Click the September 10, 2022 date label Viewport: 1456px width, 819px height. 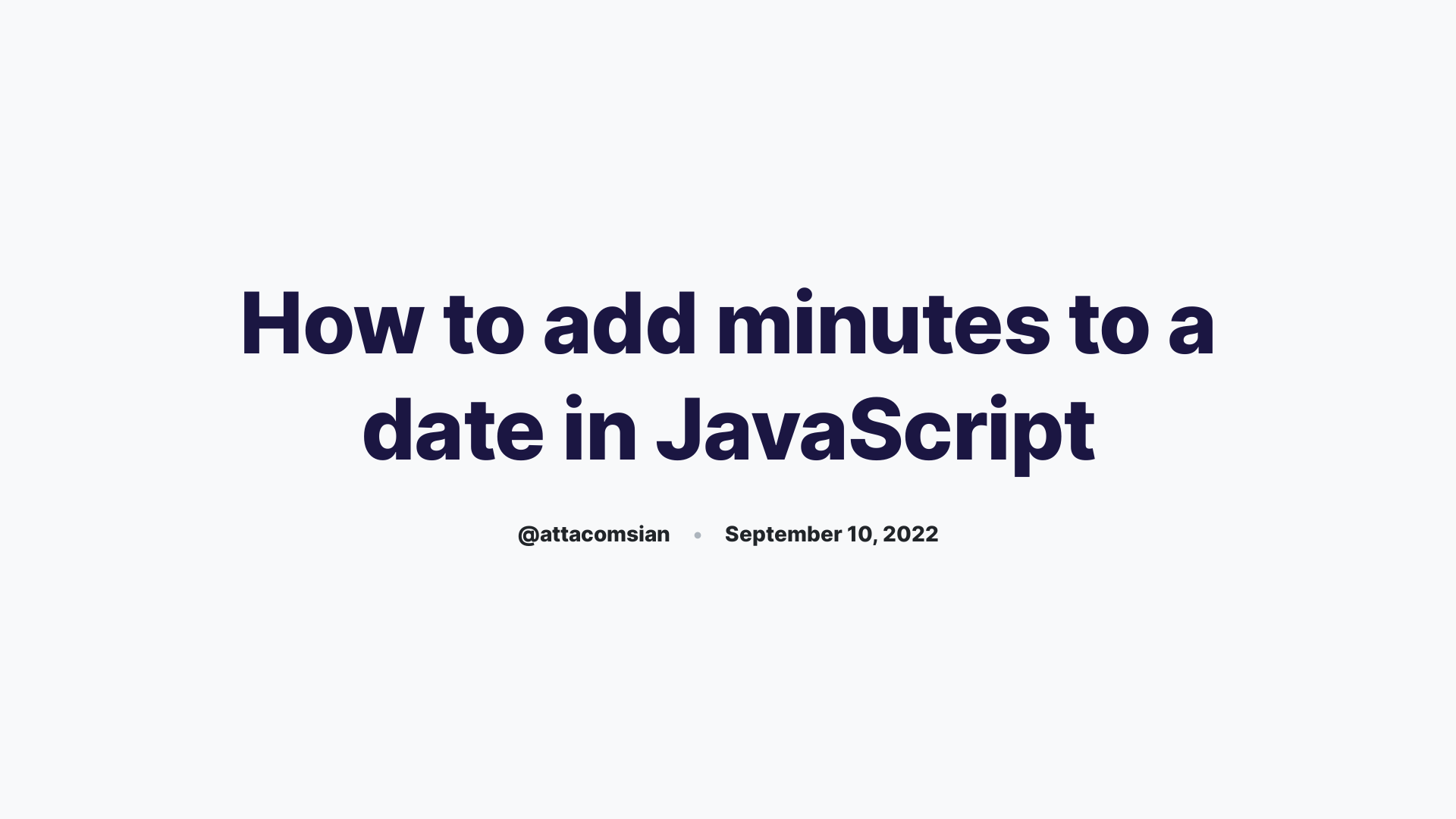point(832,534)
